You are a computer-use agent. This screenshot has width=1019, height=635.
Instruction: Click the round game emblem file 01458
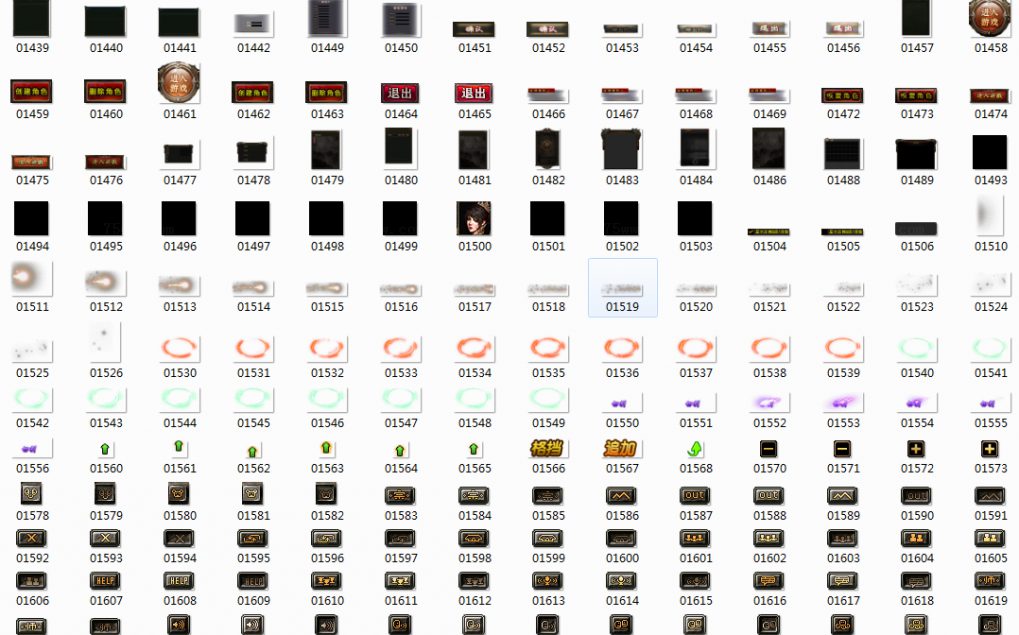pyautogui.click(x=990, y=18)
